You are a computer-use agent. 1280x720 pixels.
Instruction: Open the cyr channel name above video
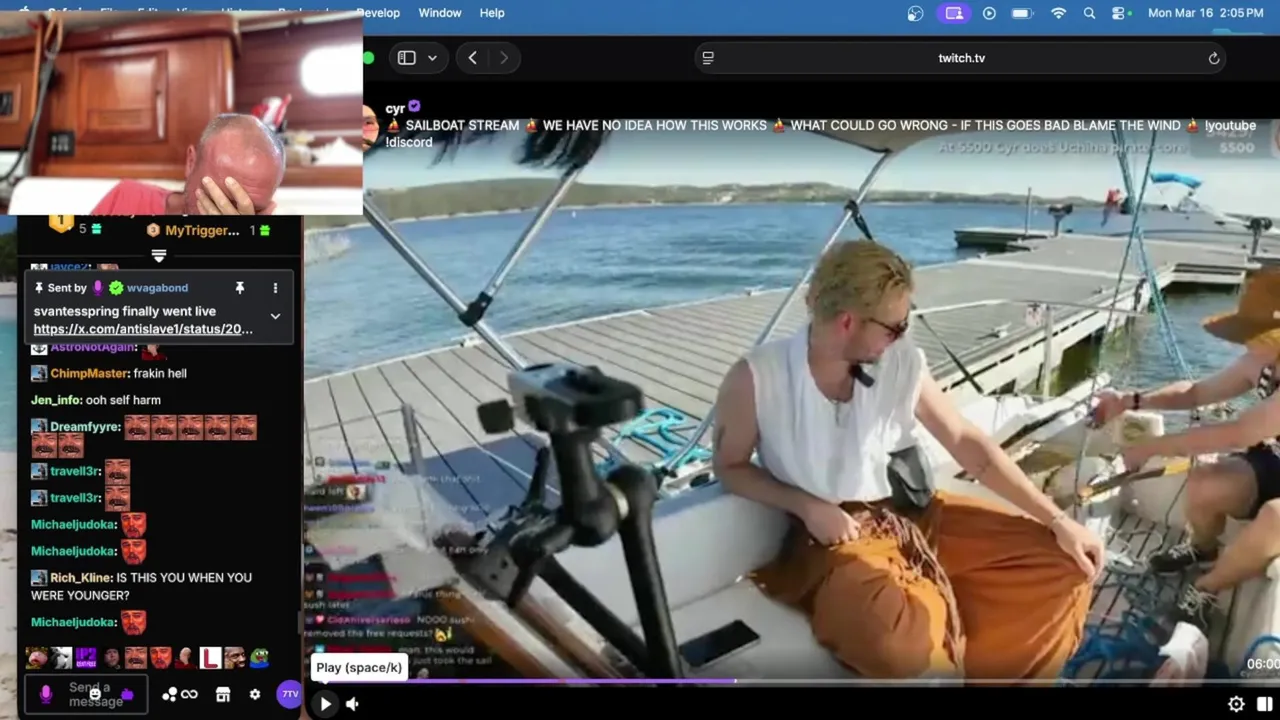tap(395, 108)
